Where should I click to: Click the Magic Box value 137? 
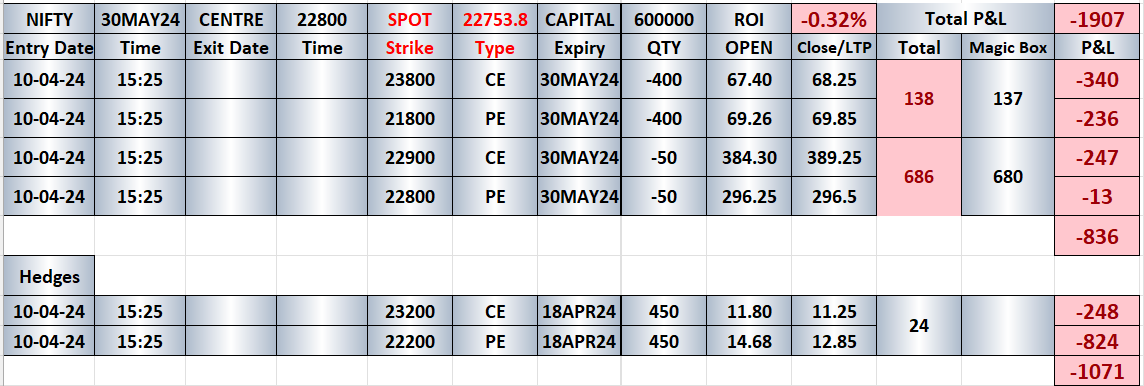click(x=1008, y=99)
